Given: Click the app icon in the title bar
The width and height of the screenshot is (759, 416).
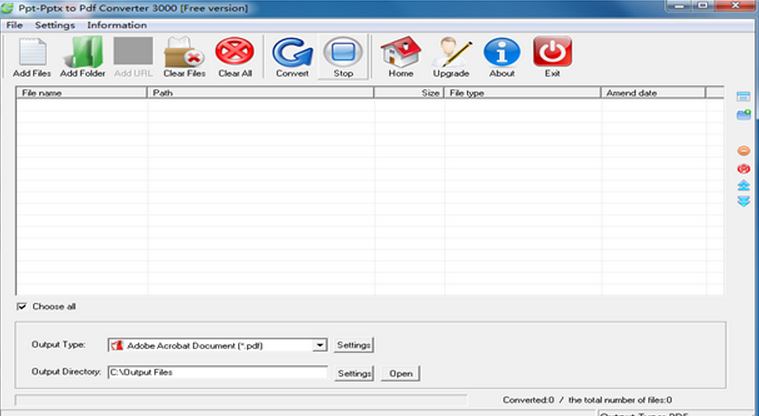Looking at the screenshot, I should tap(7, 8).
